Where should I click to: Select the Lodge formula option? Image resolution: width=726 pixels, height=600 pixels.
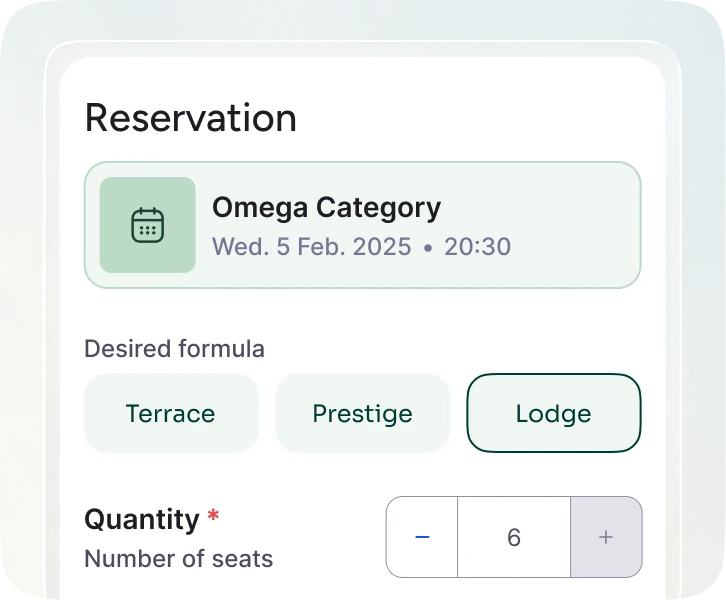(x=554, y=413)
